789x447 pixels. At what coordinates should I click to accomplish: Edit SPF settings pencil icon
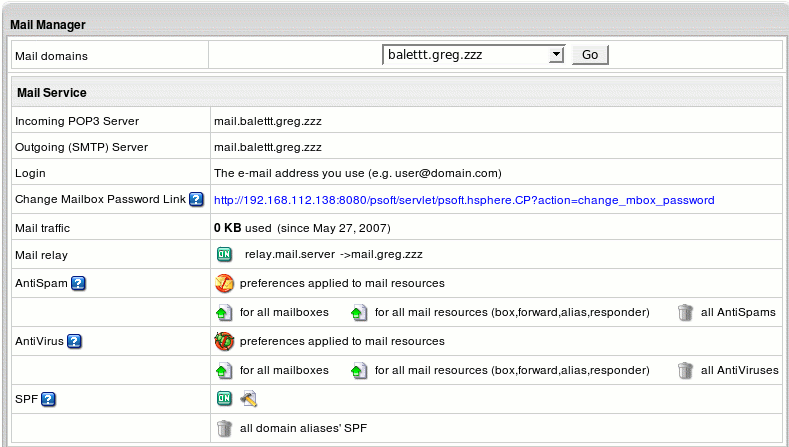point(249,400)
